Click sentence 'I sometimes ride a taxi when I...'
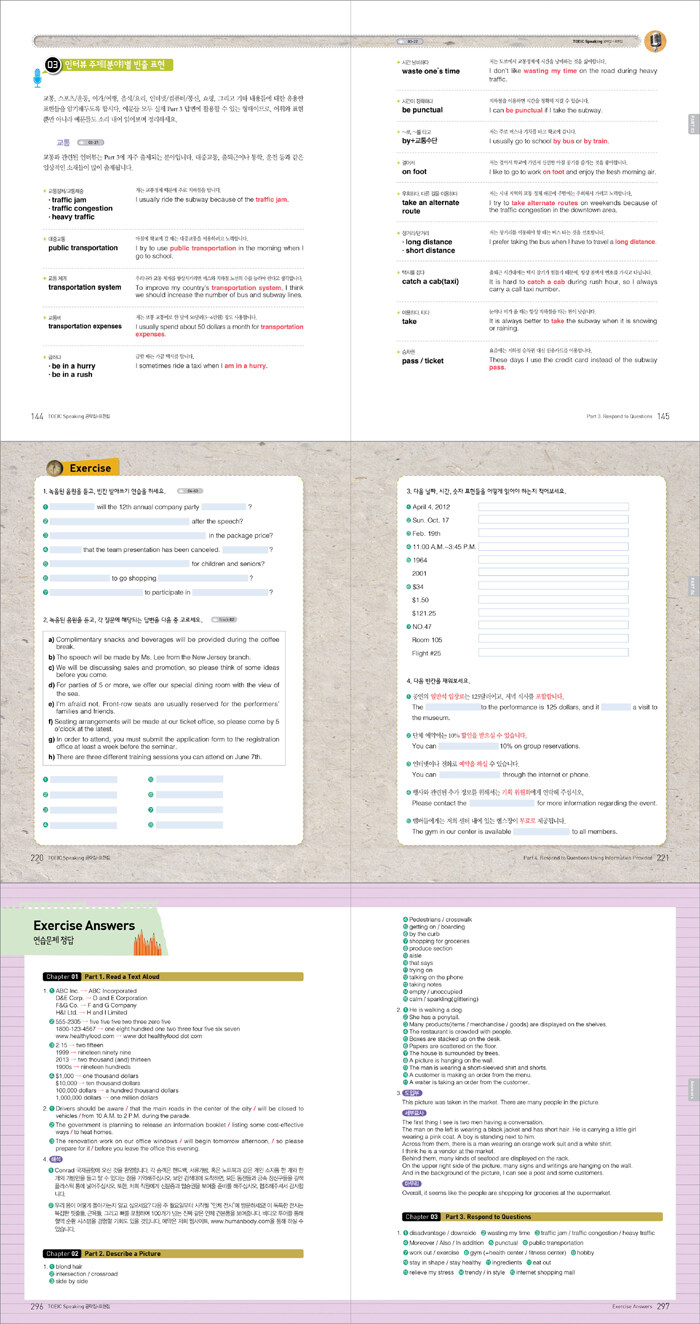 tap(201, 367)
